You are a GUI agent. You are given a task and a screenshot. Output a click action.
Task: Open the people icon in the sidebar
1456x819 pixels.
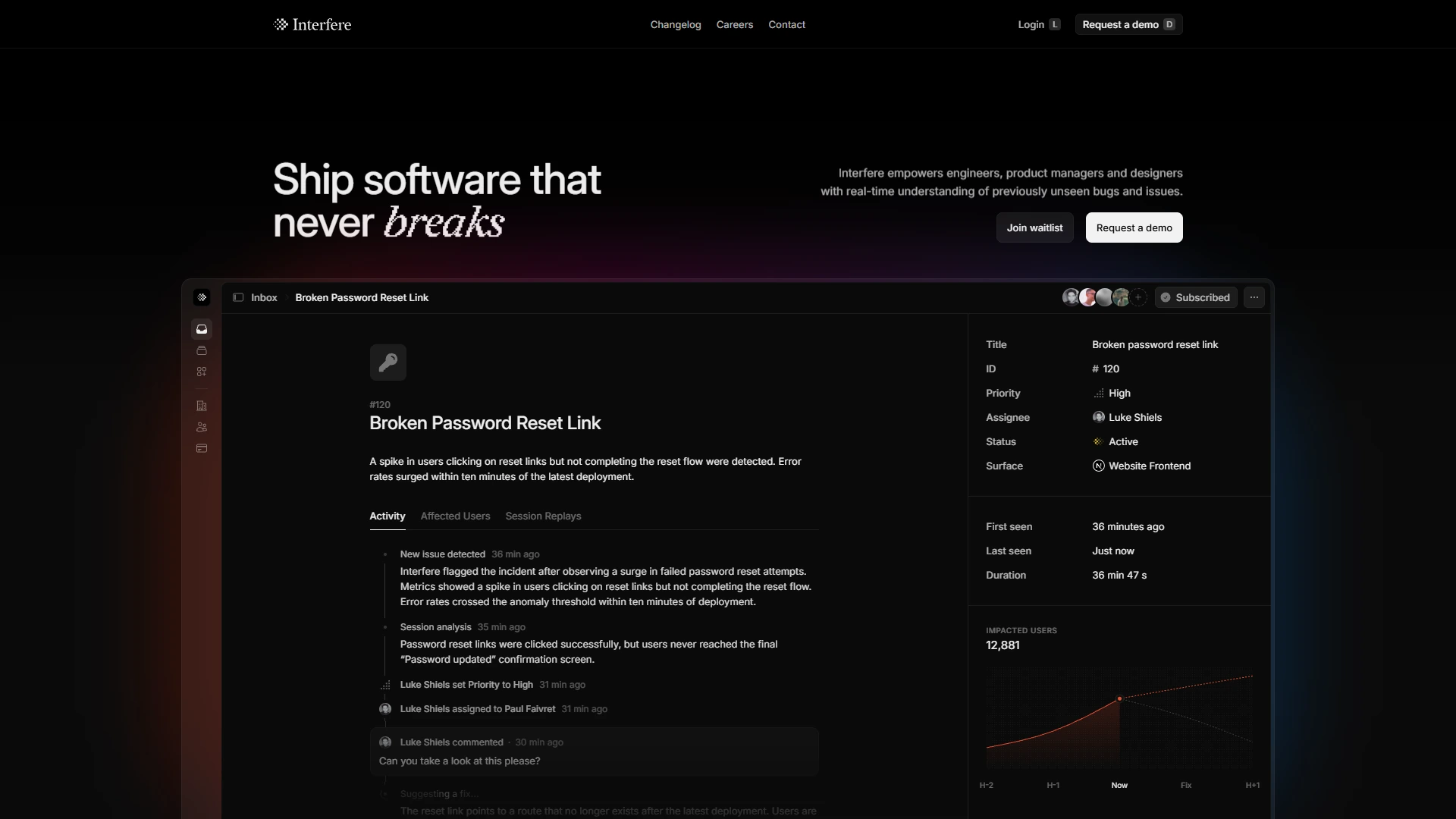[x=202, y=427]
